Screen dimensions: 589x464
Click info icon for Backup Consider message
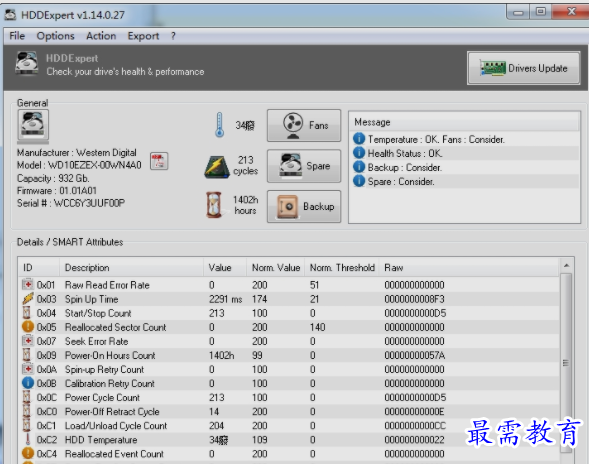(359, 167)
